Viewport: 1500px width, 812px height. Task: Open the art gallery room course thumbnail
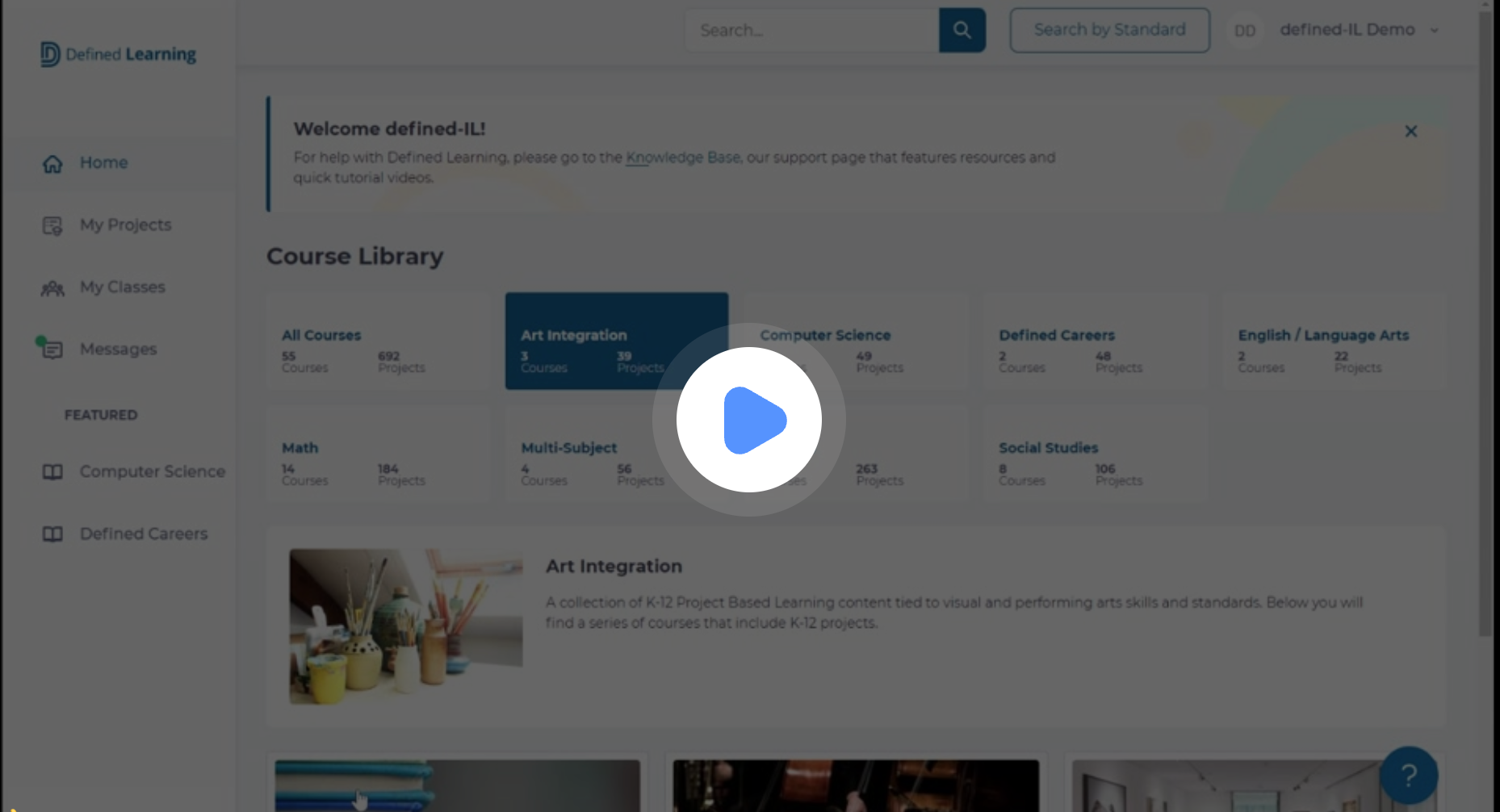pyautogui.click(x=1254, y=785)
